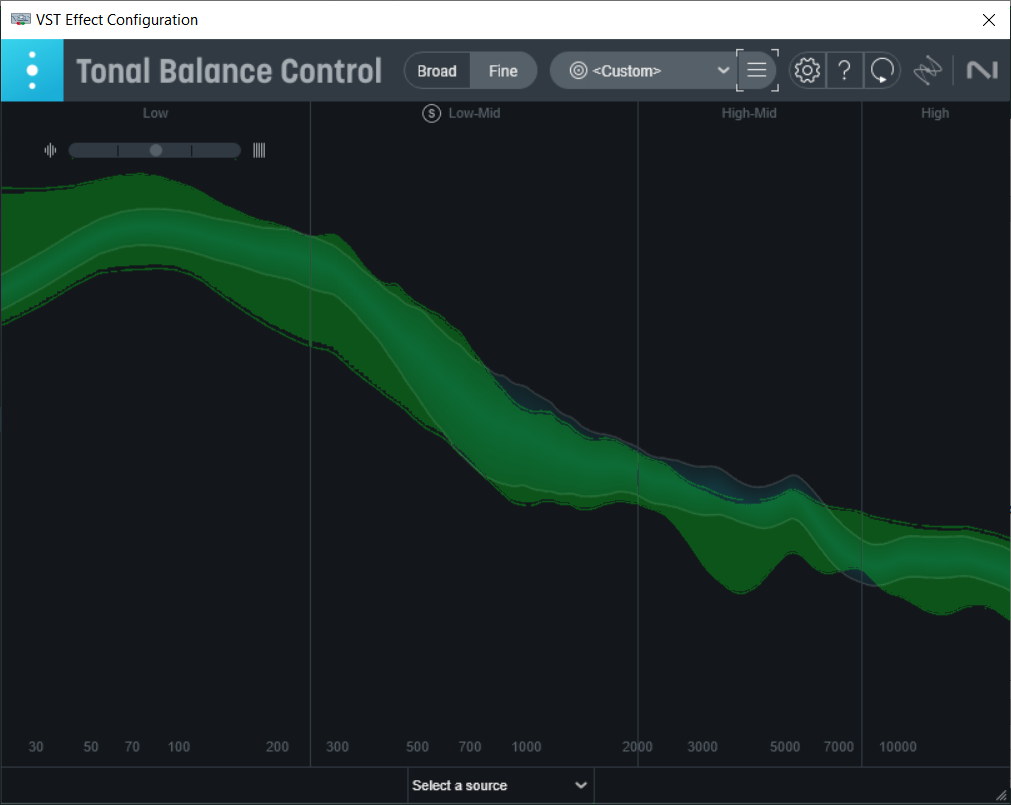Click the Tonal Balance Control title
Viewport: 1011px width, 805px height.
229,71
